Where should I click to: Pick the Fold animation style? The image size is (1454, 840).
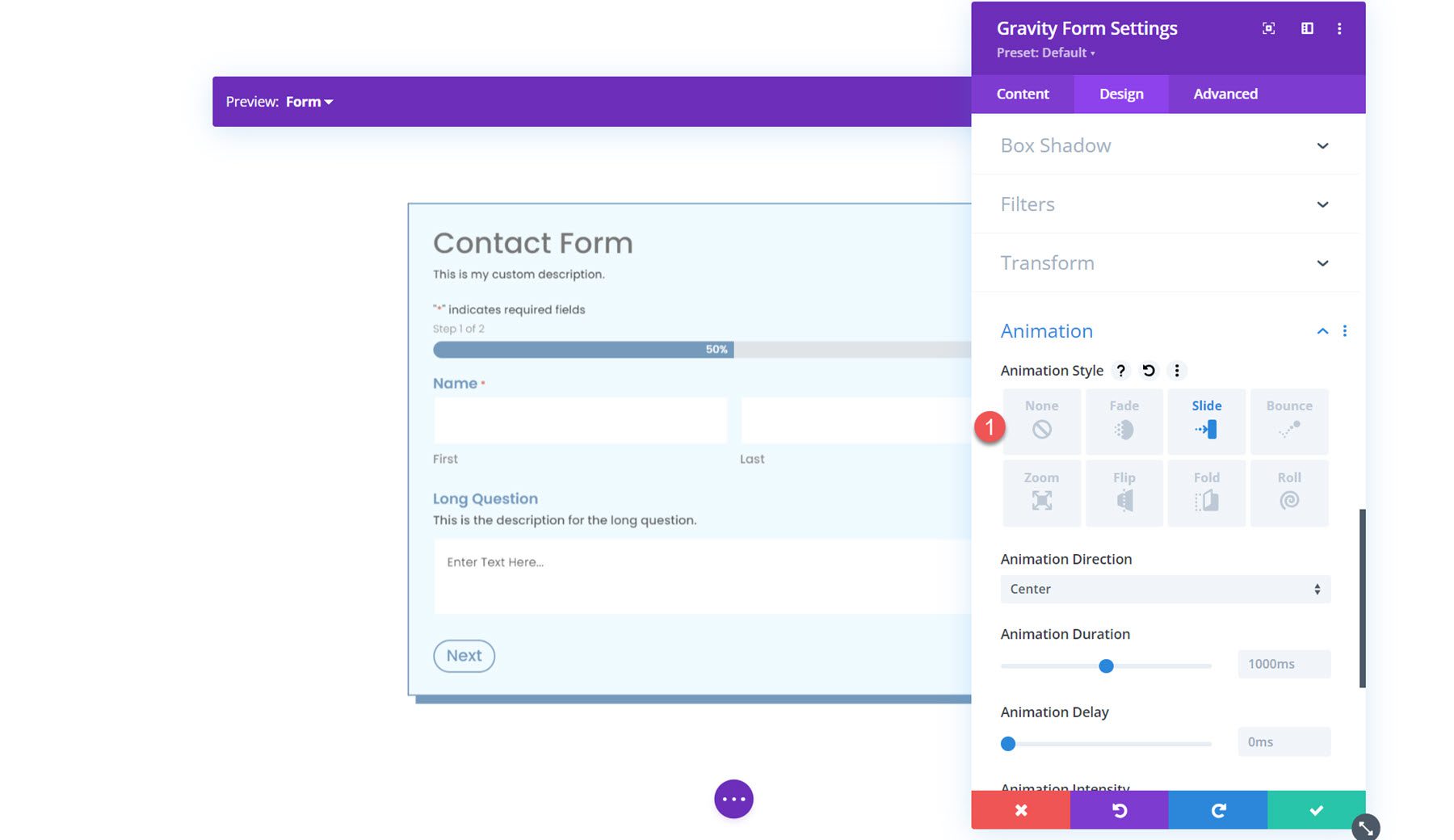[x=1206, y=493]
